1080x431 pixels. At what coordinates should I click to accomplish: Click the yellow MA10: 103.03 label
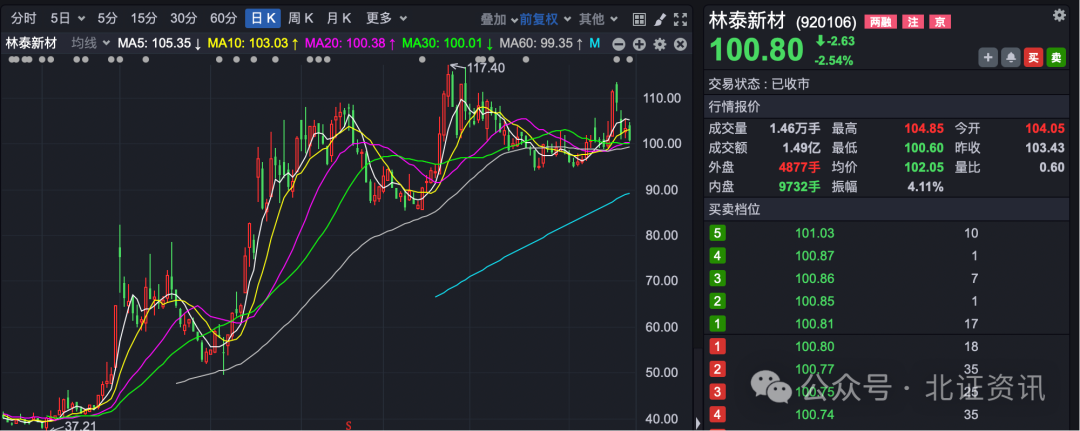248,43
